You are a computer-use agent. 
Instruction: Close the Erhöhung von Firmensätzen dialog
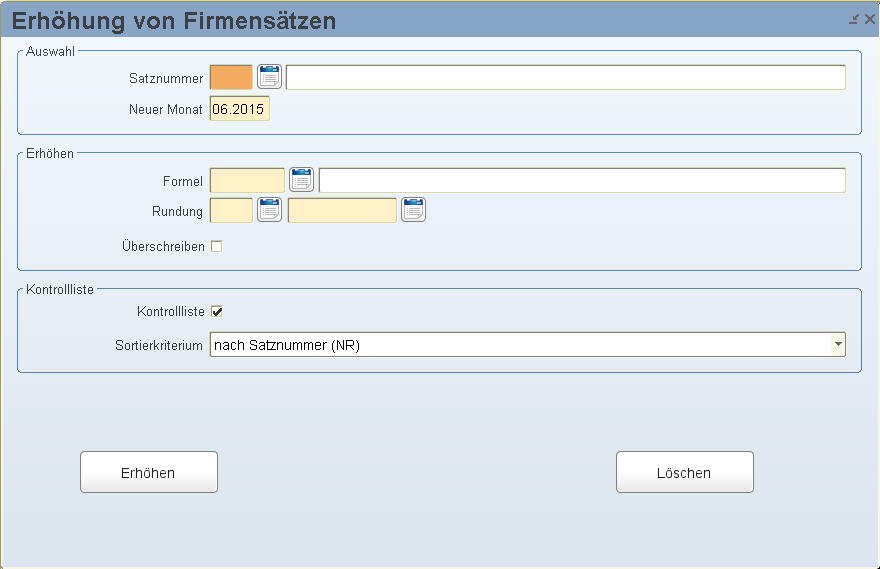click(870, 20)
